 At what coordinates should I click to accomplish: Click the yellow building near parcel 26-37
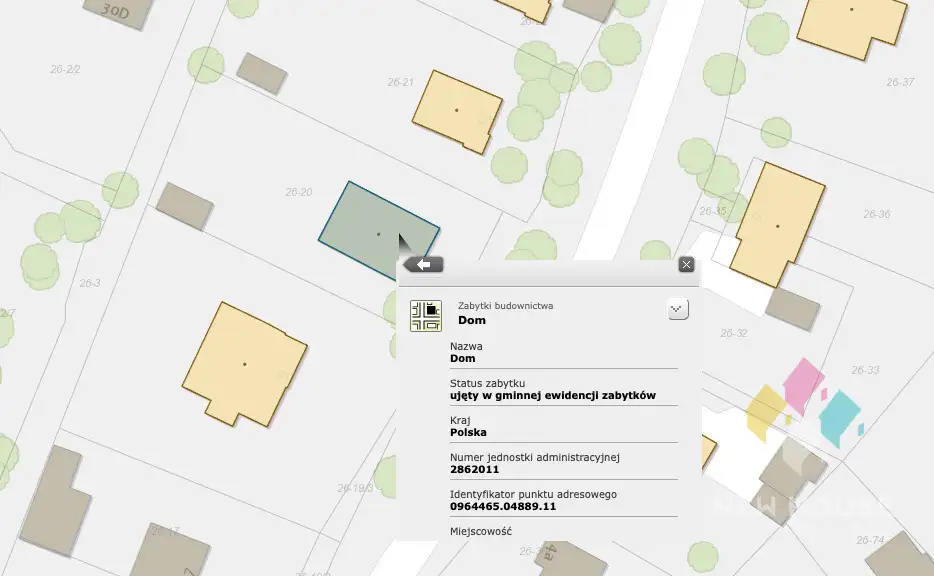pos(852,25)
